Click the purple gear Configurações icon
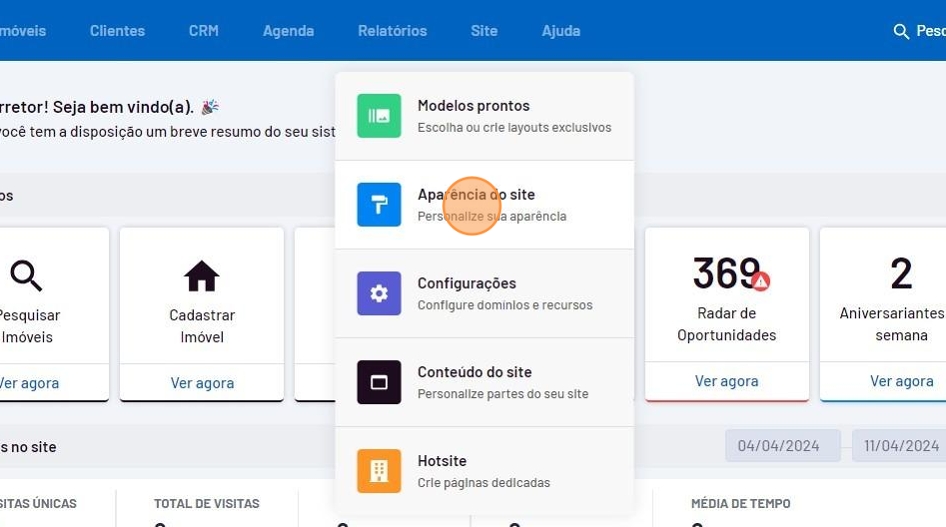Screen dimensions: 946x527 379,293
